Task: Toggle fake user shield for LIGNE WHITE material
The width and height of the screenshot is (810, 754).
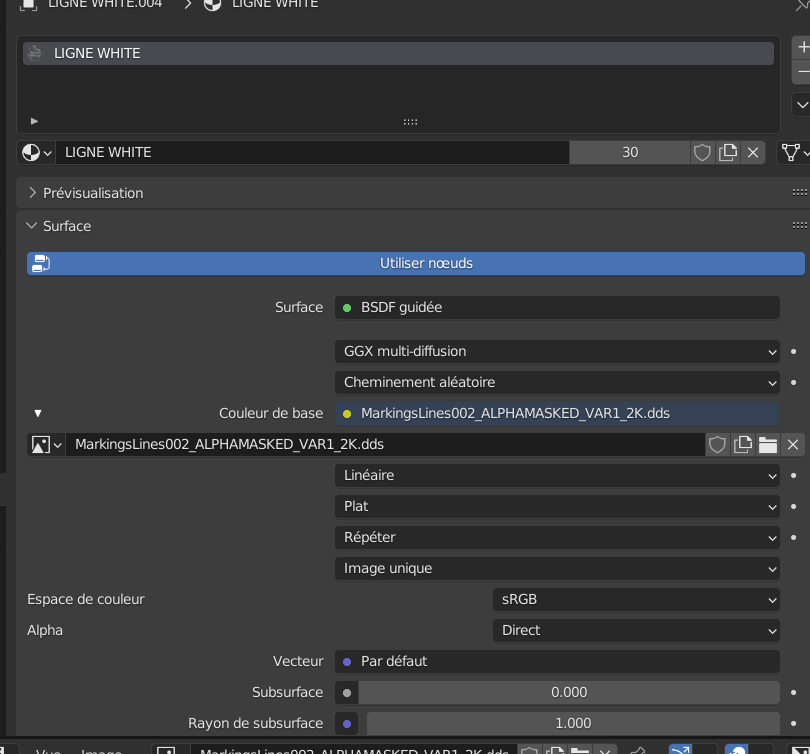Action: [702, 152]
